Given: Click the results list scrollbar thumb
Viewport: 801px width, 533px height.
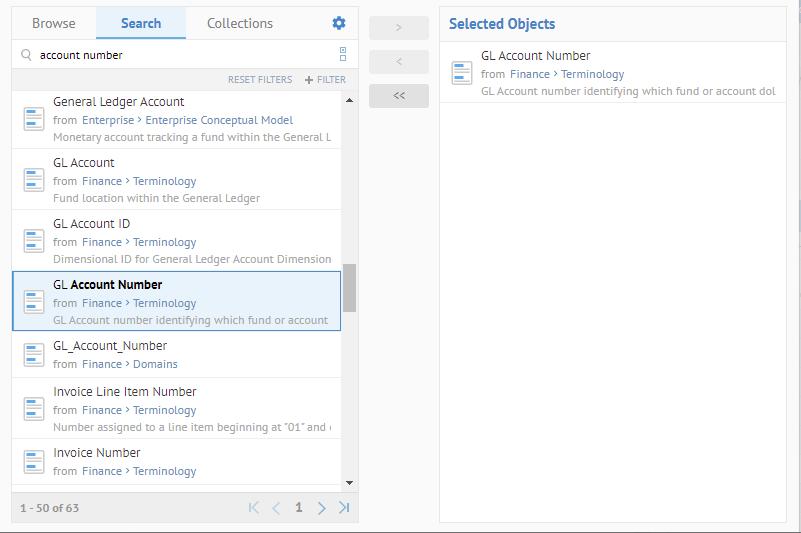Looking at the screenshot, I should (x=349, y=288).
